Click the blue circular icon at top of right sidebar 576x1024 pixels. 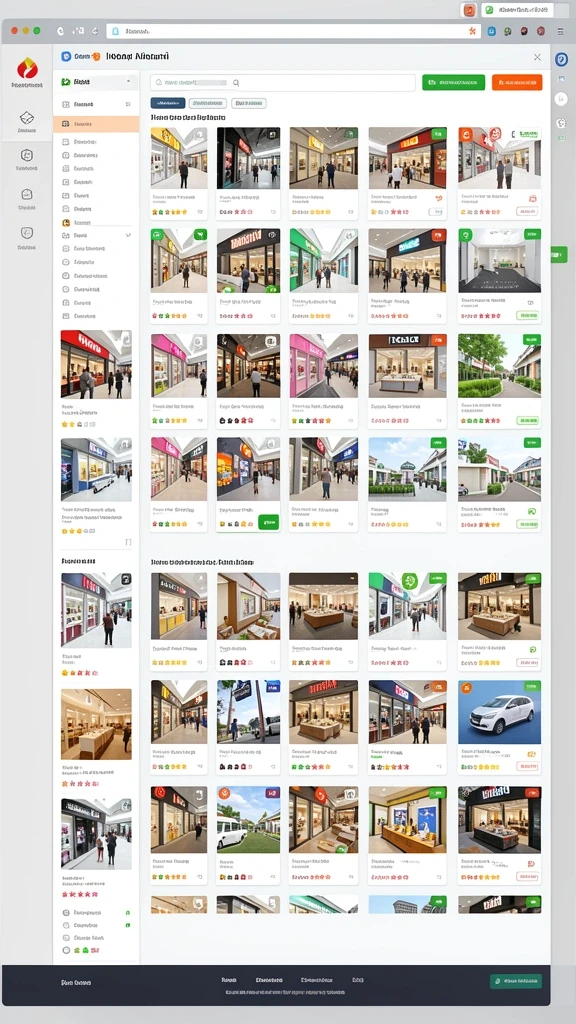click(561, 59)
